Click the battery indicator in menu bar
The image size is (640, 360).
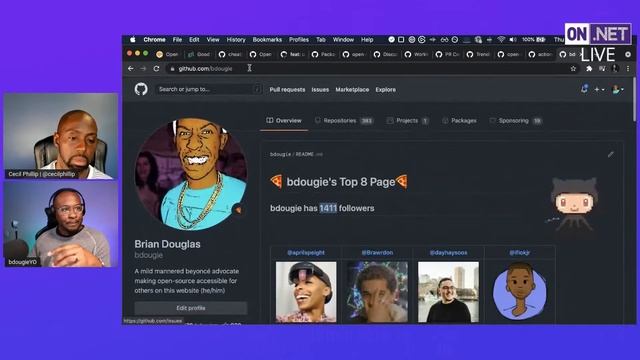coord(533,40)
